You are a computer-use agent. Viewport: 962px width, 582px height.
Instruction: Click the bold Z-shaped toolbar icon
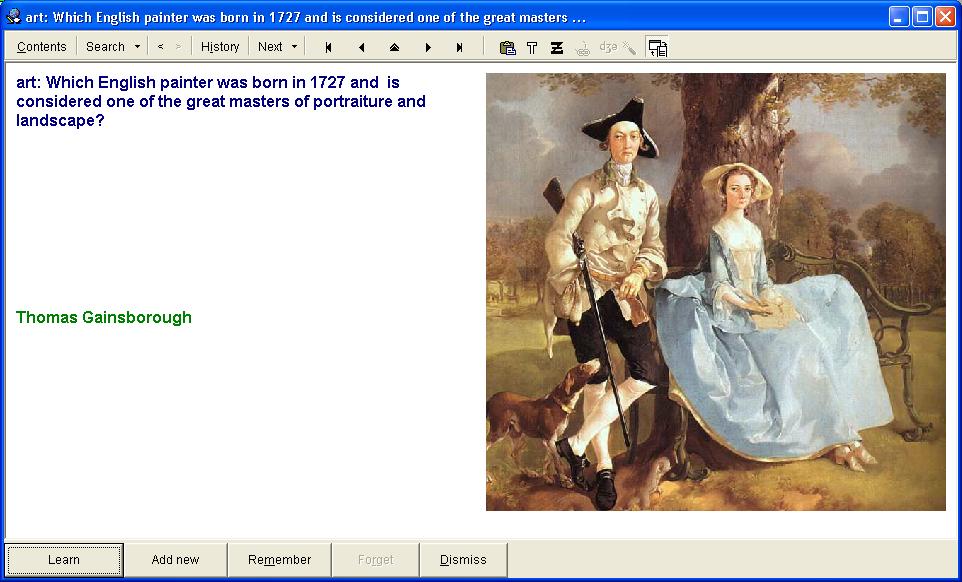(557, 47)
